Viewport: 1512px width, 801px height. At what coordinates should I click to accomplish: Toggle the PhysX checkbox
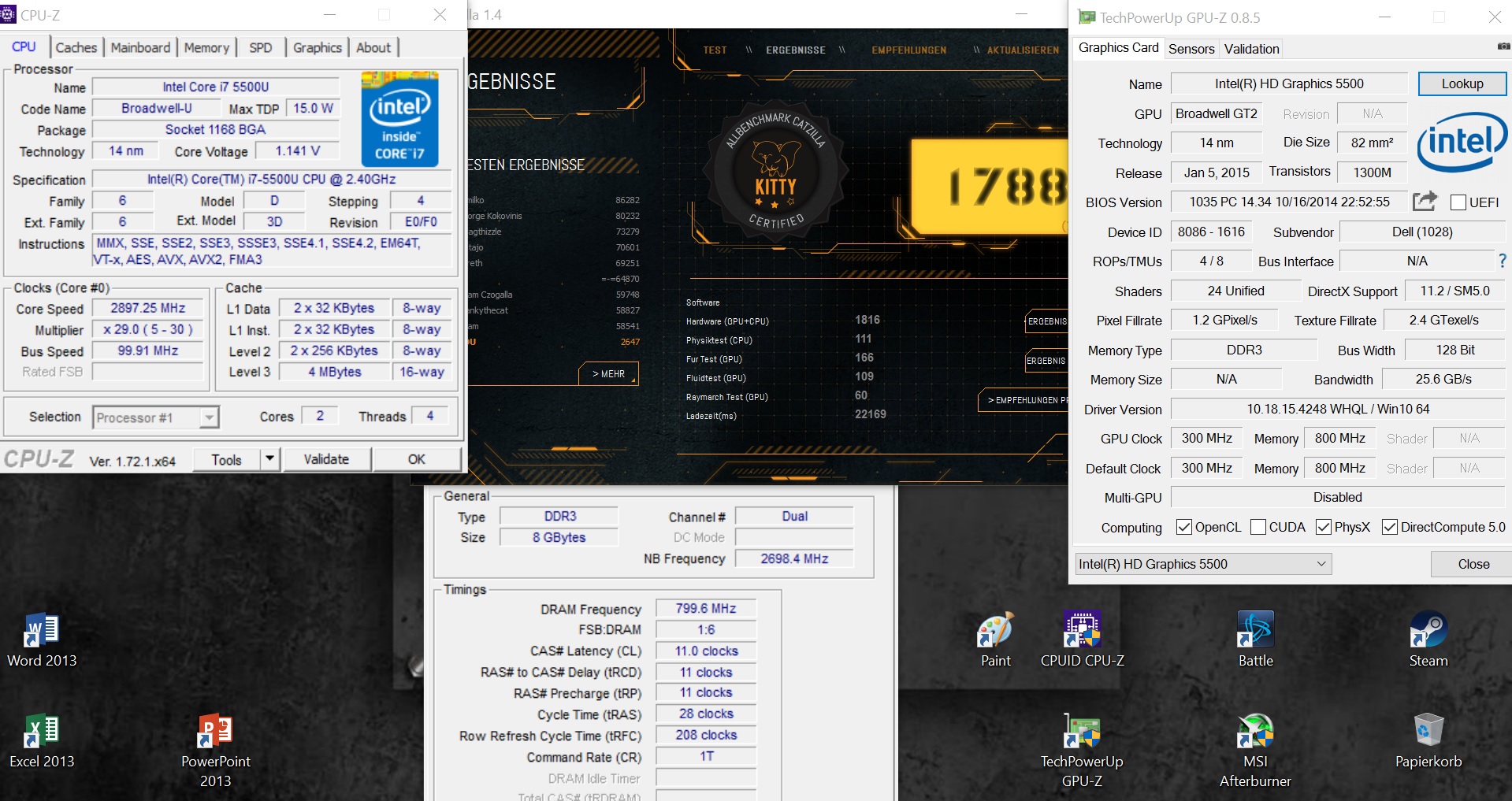pyautogui.click(x=1324, y=527)
